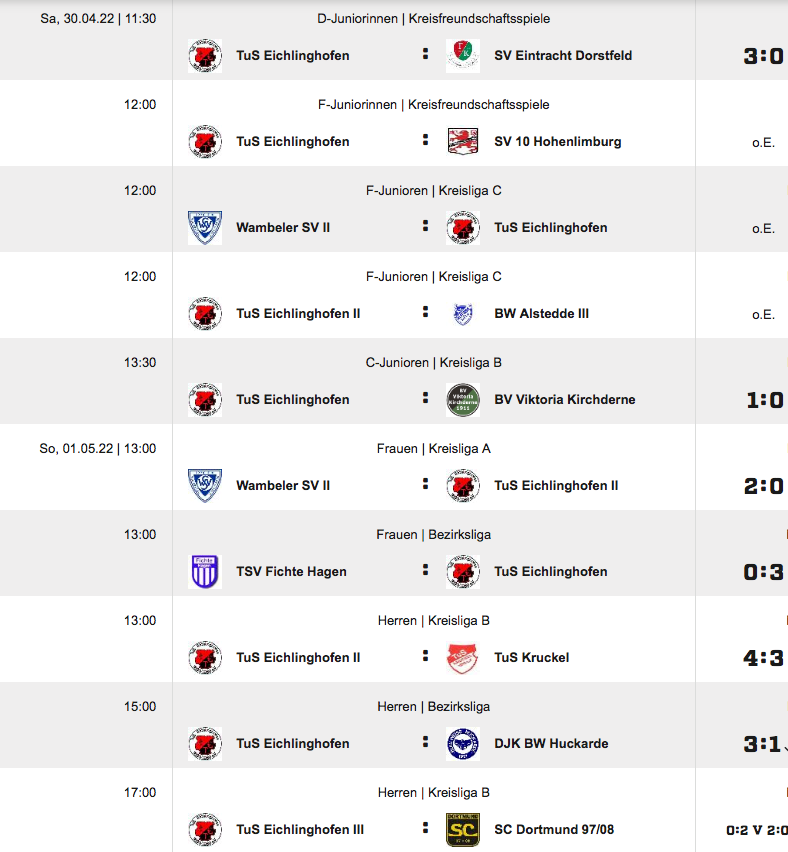Click the Herren | Bezirksliga competition heading
This screenshot has width=788, height=852.
tap(434, 706)
